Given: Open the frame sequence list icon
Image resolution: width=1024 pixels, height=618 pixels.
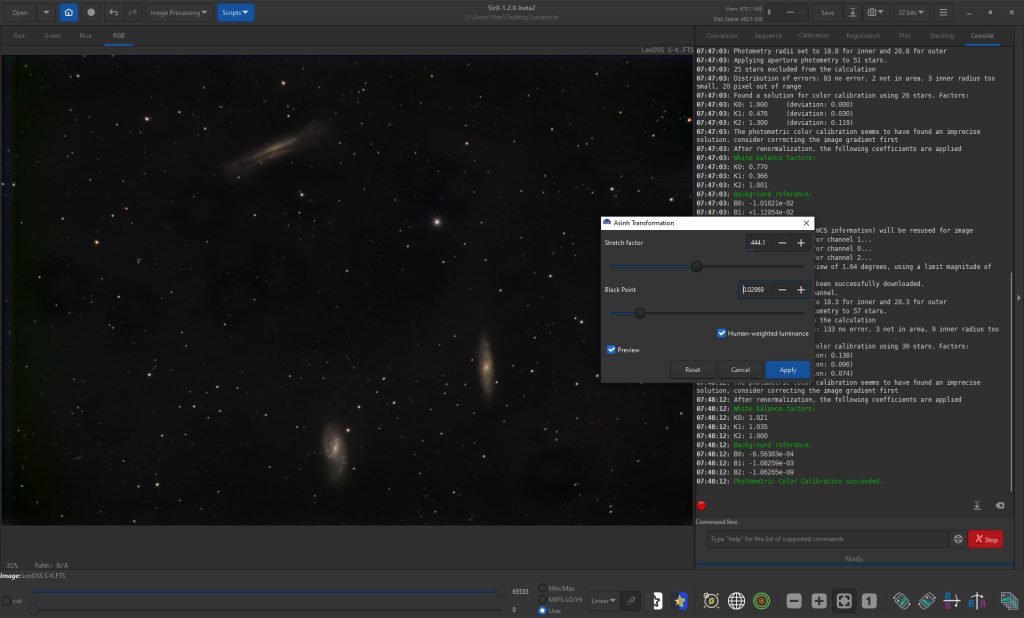Looking at the screenshot, I should (1009, 600).
